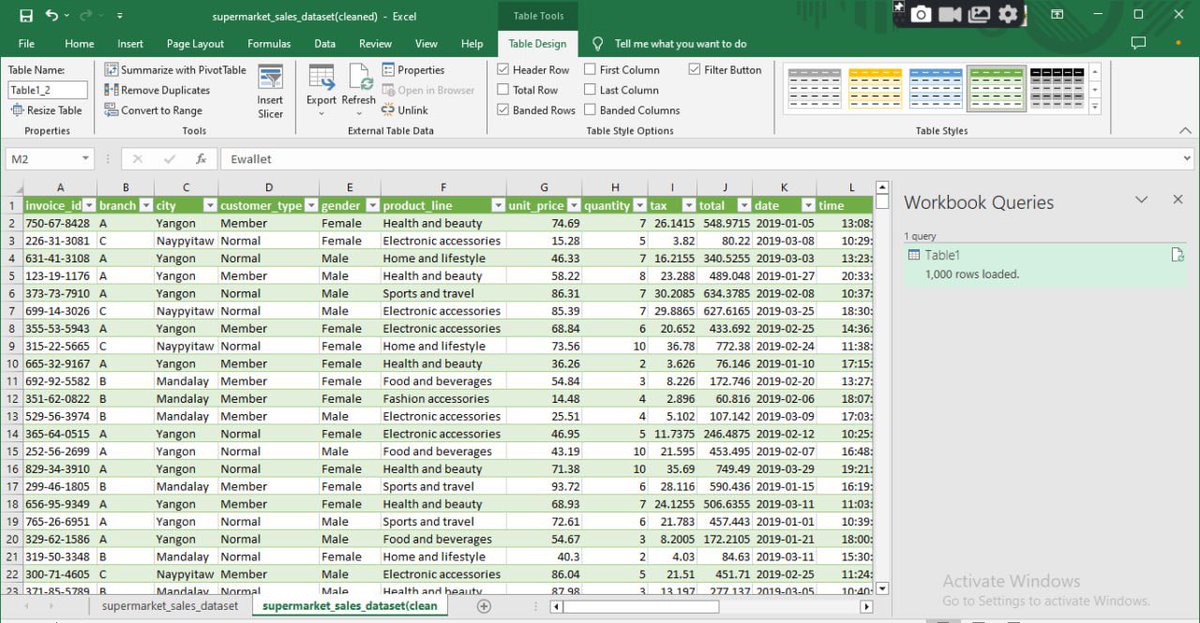Click Convert to Range
Viewport: 1200px width, 623px height.
pyautogui.click(x=153, y=110)
